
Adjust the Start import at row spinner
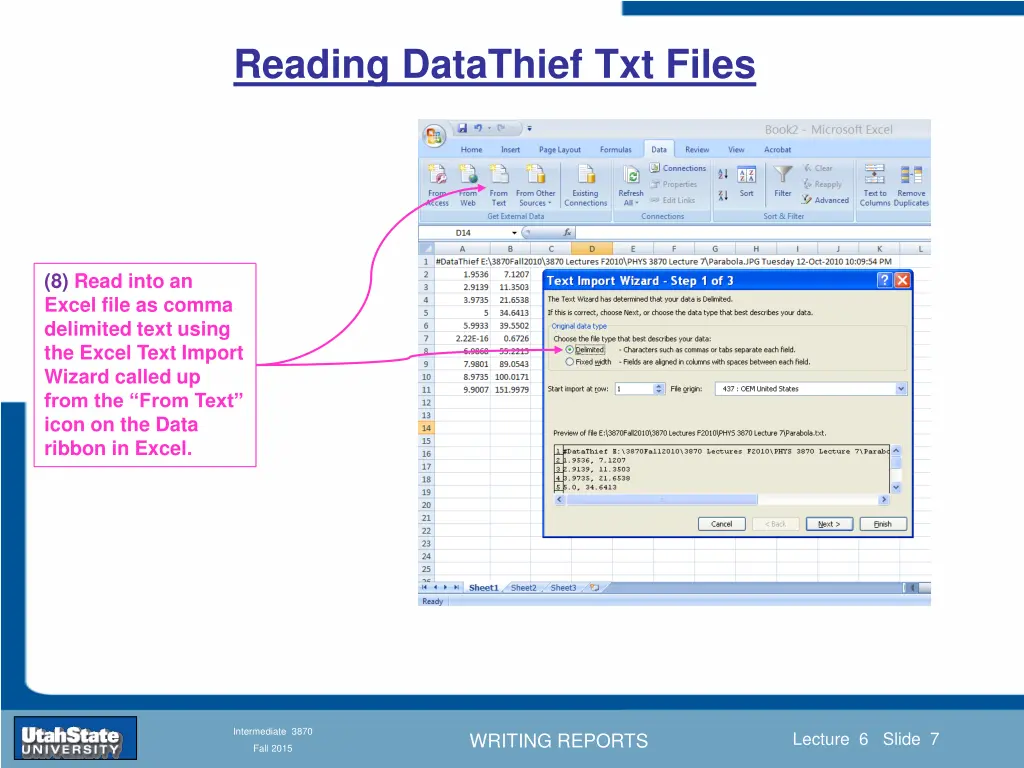(659, 389)
